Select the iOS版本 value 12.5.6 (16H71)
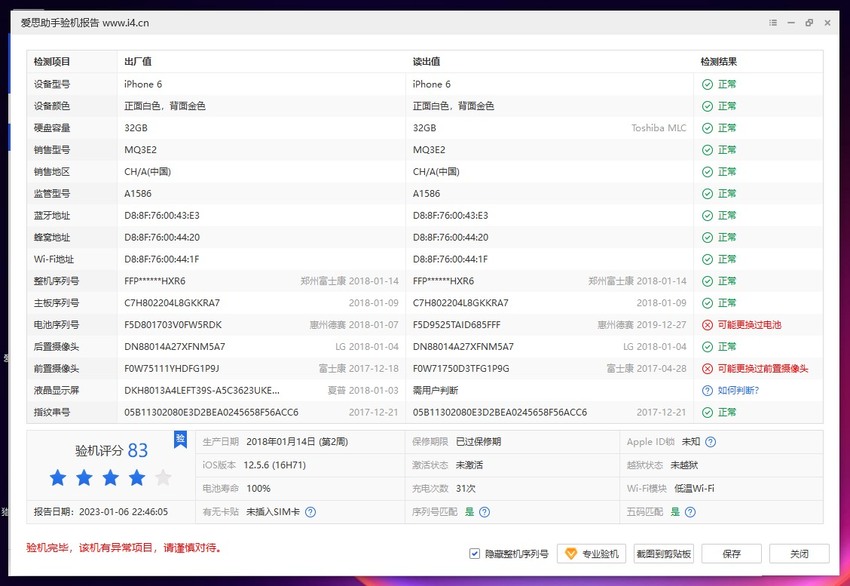This screenshot has height=586, width=850. point(275,465)
